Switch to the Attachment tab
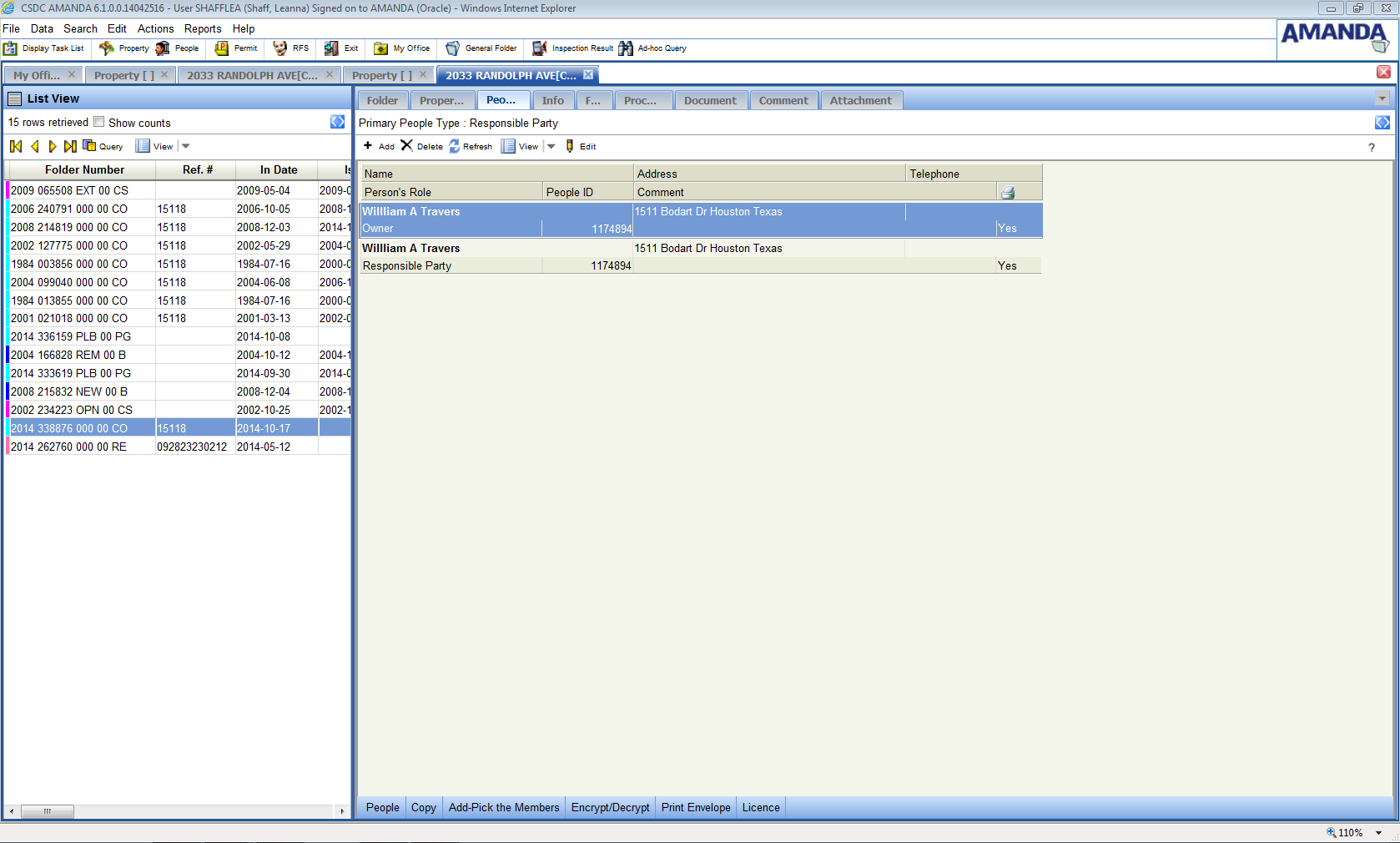The height and width of the screenshot is (843, 1400). (x=860, y=100)
